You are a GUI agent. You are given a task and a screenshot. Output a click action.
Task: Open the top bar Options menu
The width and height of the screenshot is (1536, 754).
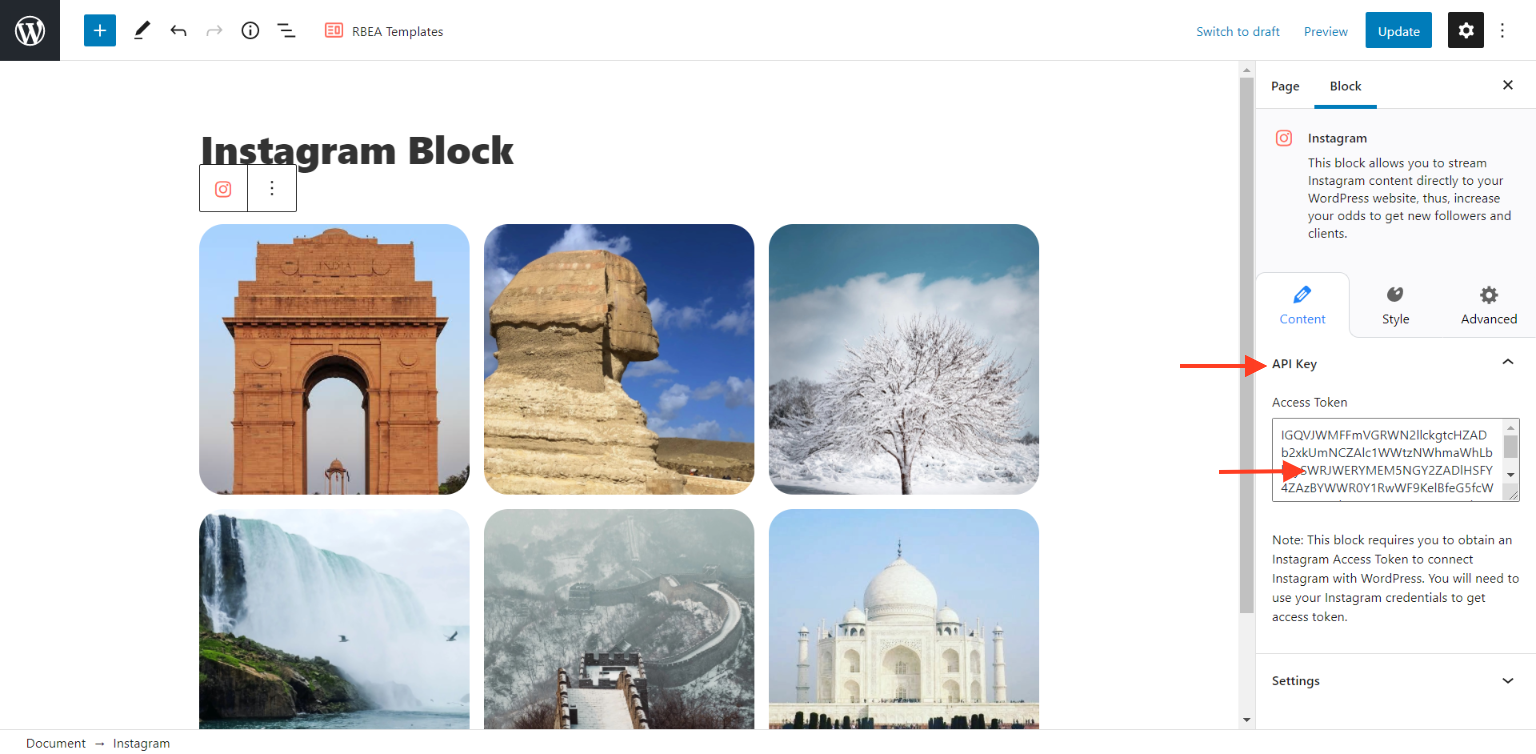pyautogui.click(x=1502, y=31)
